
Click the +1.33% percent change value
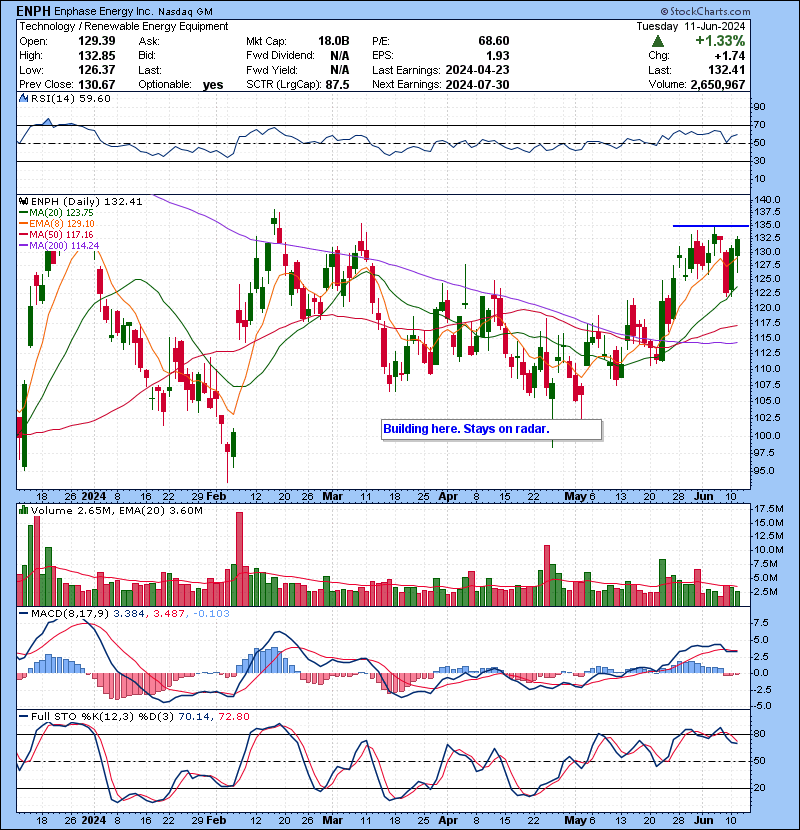tap(720, 41)
